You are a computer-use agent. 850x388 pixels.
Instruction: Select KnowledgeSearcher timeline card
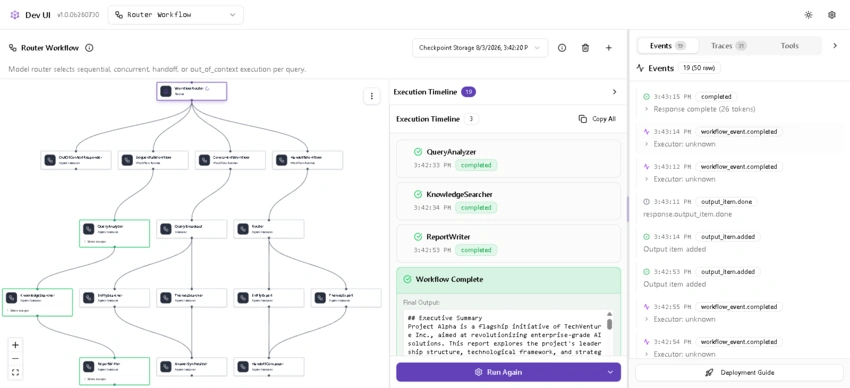pos(508,201)
